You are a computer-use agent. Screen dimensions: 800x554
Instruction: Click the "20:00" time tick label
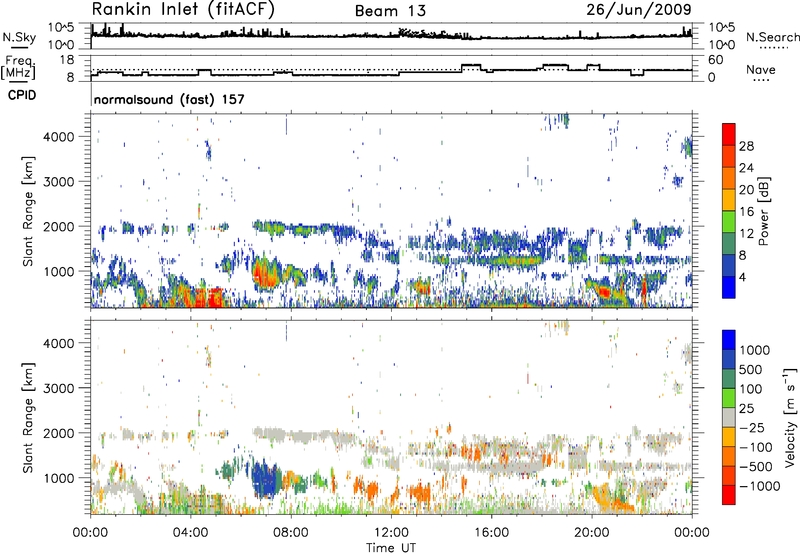592,533
